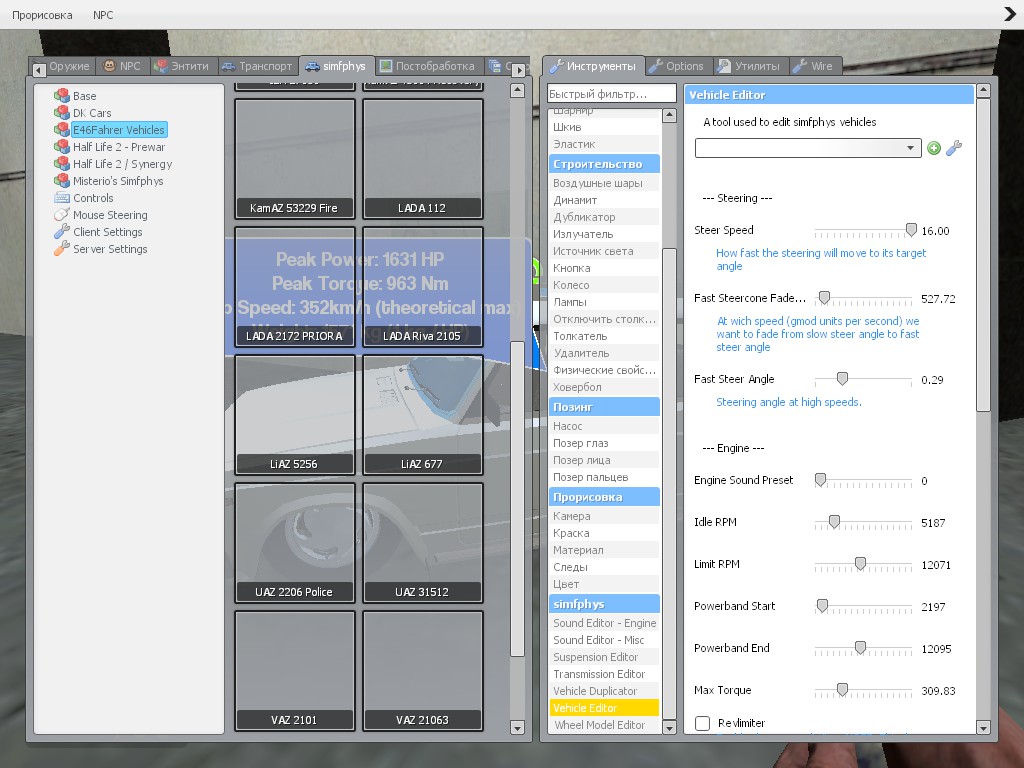Screen dimensions: 1024x768
Task: Collapse the simfphys tool category header
Action: pos(604,604)
